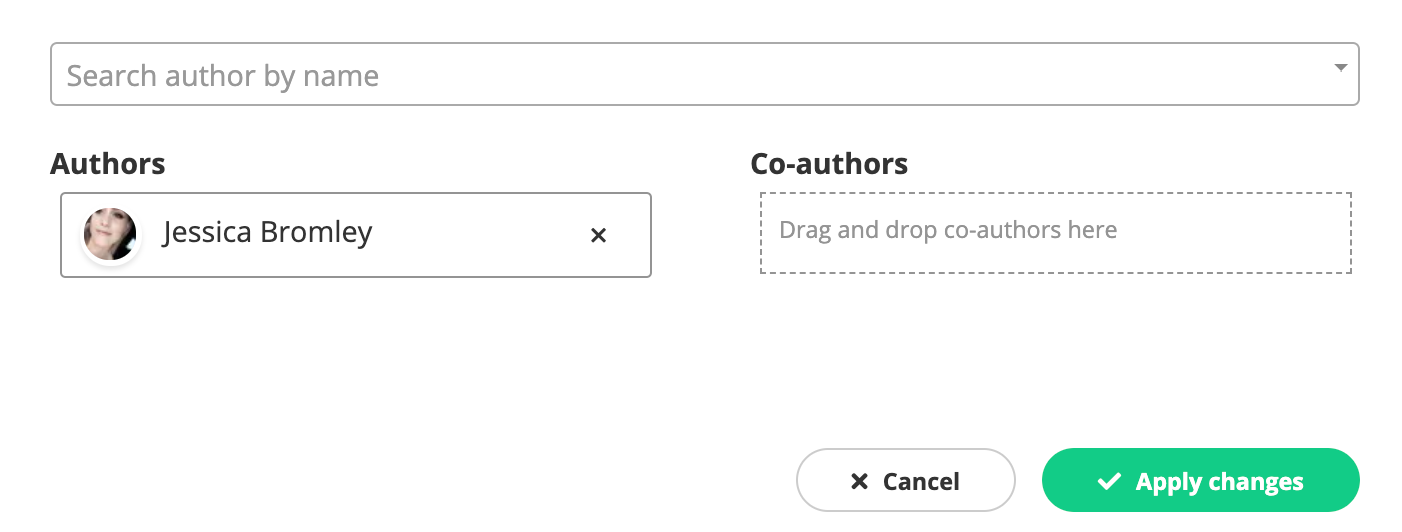Viewport: 1402px width, 532px height.
Task: Click the Jessica Bromley name text
Action: point(267,233)
